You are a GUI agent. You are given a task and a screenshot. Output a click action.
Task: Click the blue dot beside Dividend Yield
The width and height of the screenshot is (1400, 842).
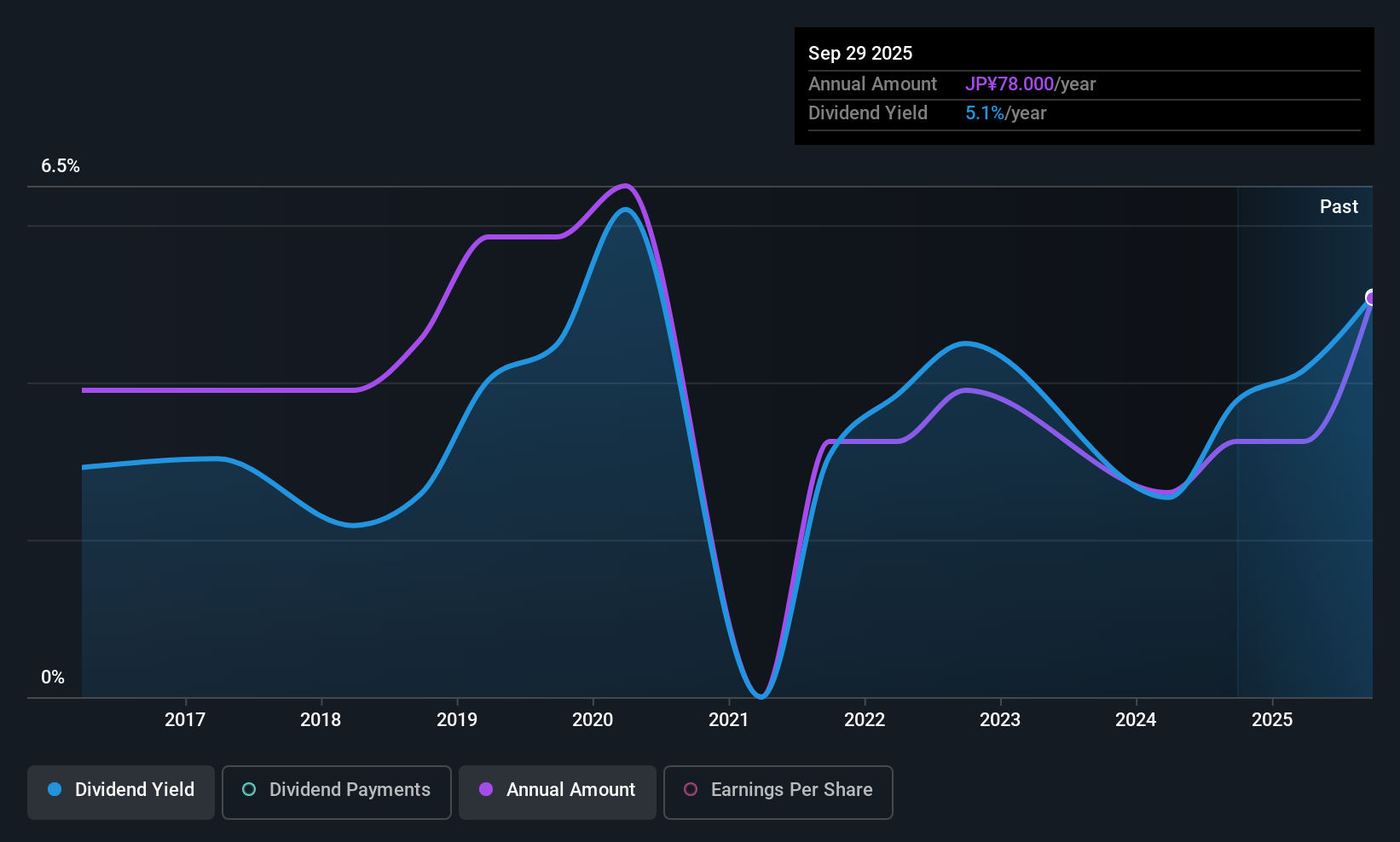pos(55,790)
